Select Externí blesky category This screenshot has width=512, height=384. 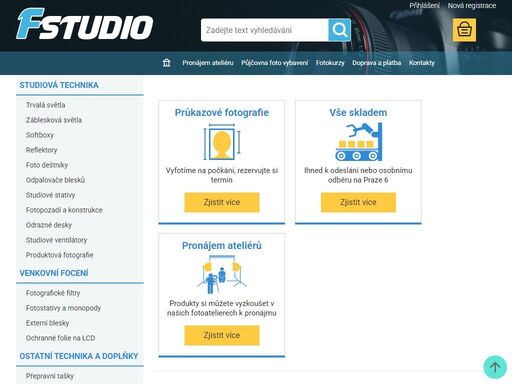(47, 323)
